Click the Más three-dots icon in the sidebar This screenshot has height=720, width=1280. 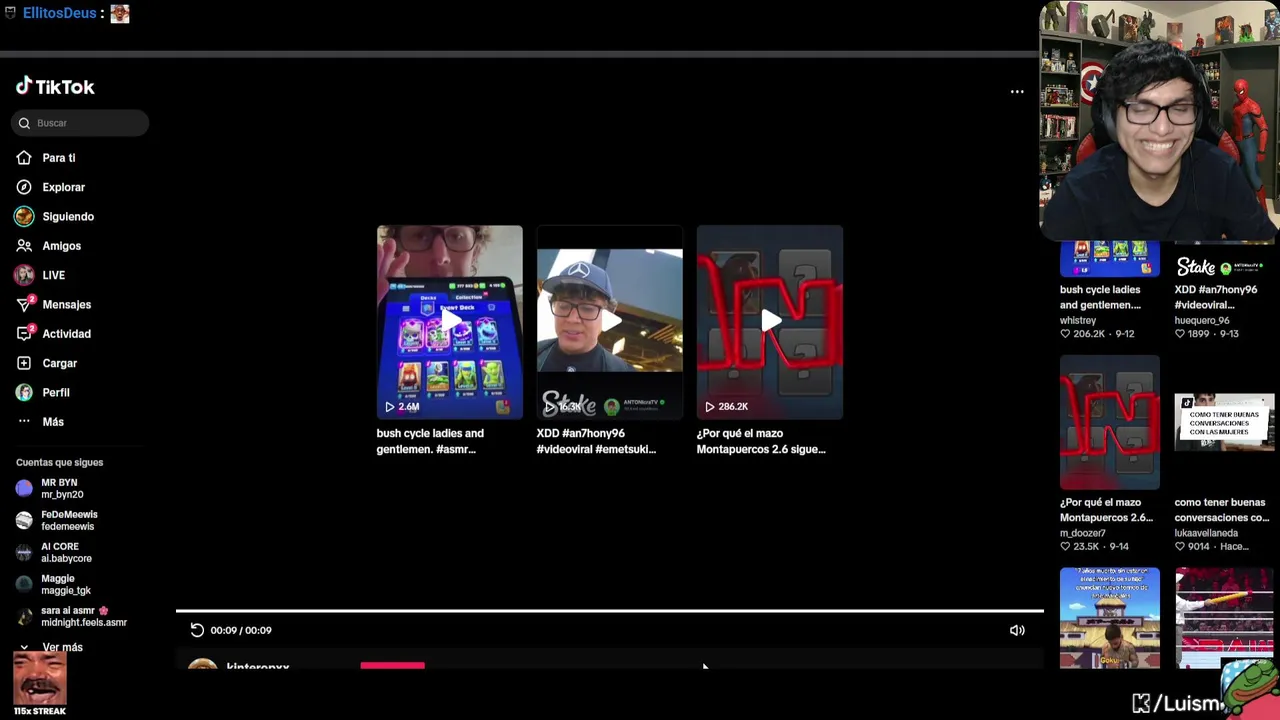(x=24, y=421)
